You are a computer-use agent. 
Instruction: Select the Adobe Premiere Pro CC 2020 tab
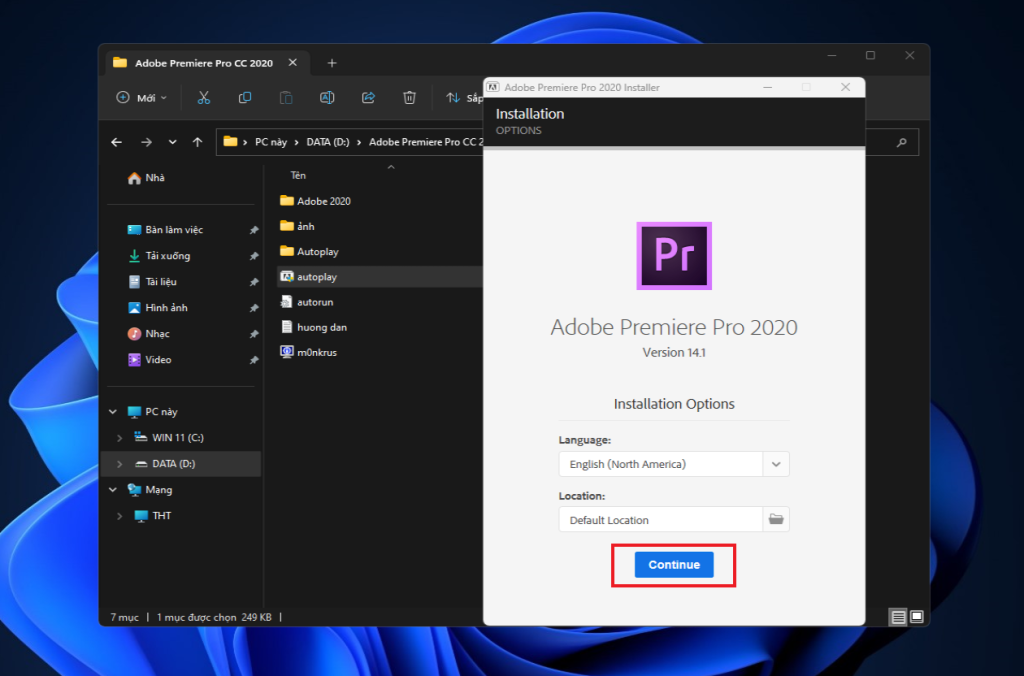point(204,63)
